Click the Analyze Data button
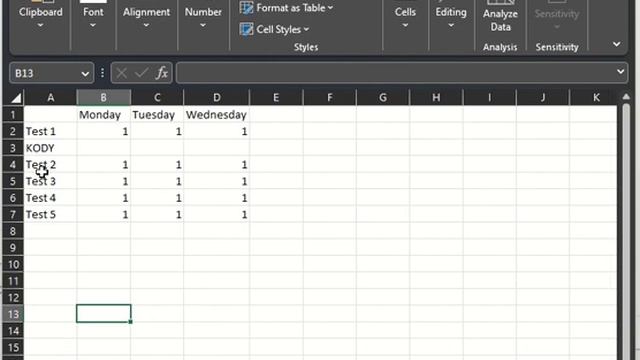This screenshot has width=640, height=360. (500, 17)
